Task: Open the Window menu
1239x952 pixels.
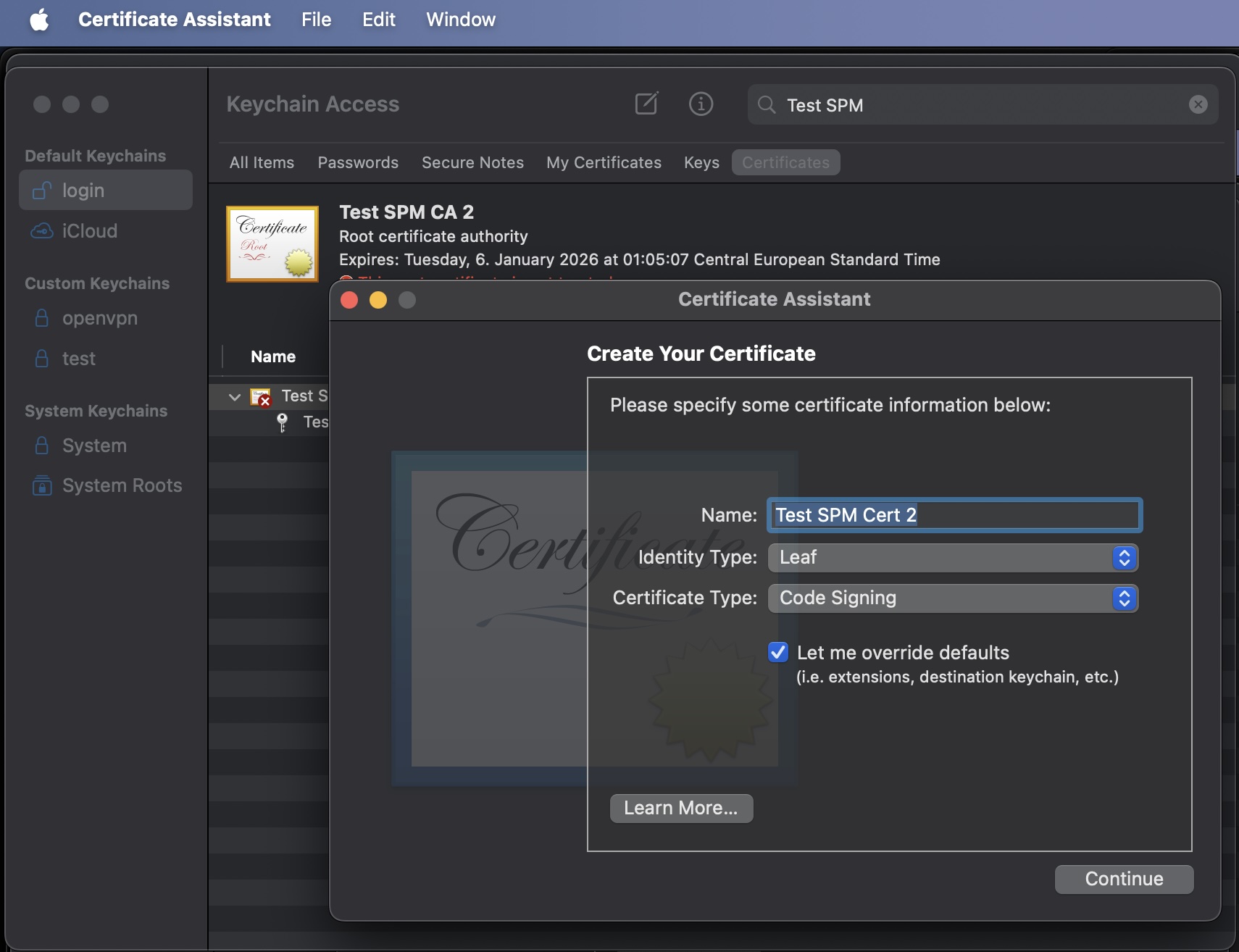Action: (x=460, y=20)
